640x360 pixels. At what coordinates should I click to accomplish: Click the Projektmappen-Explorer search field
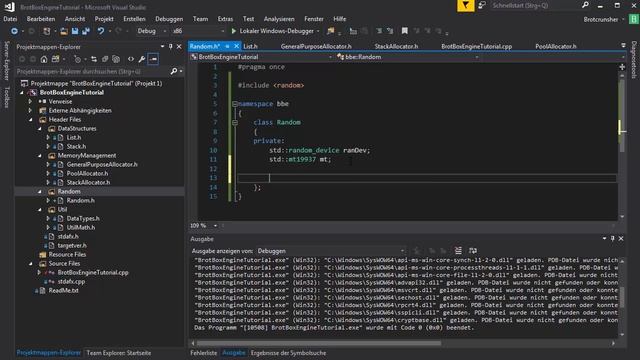point(92,71)
